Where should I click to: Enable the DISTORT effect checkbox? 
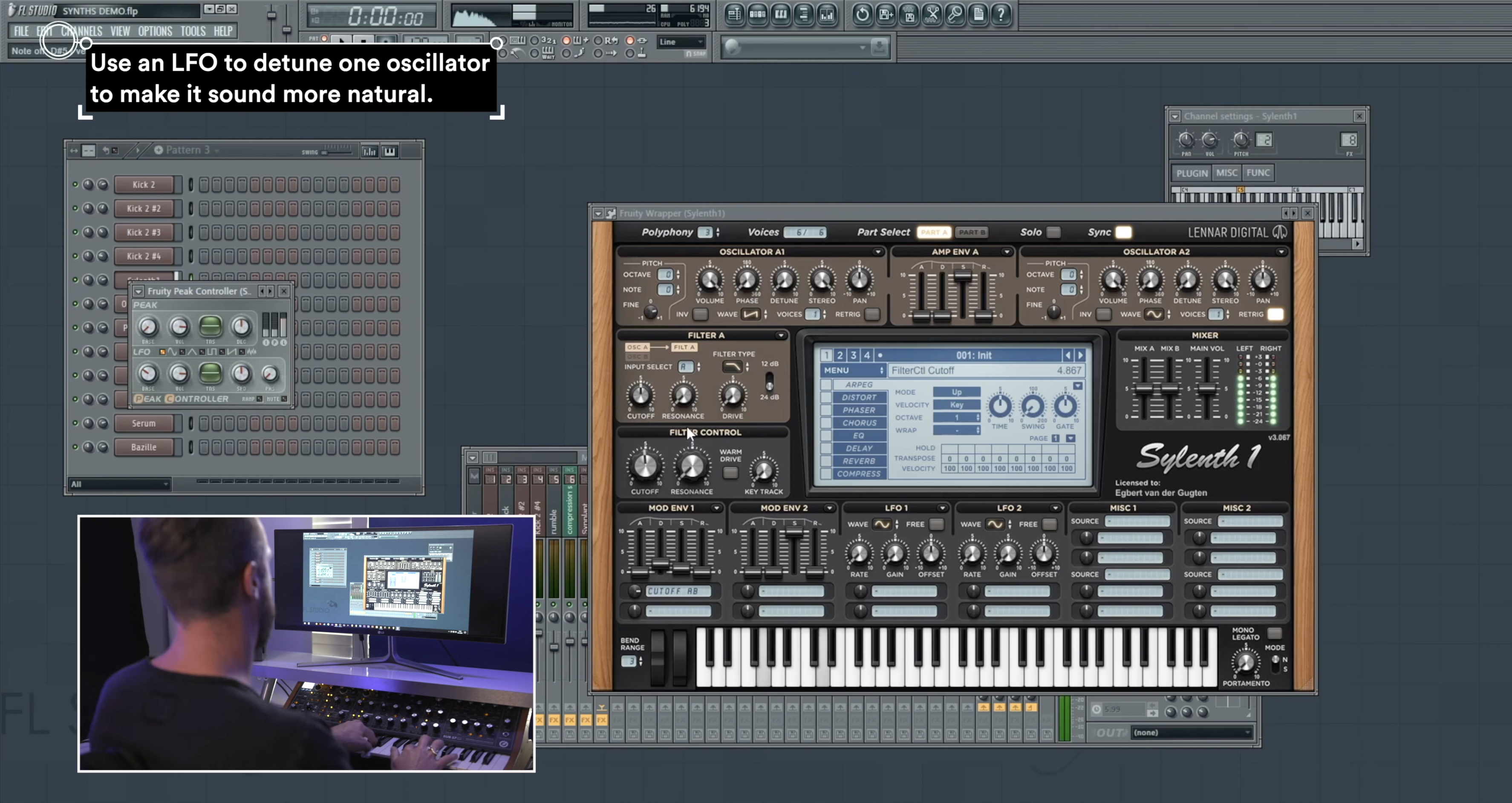coord(826,397)
